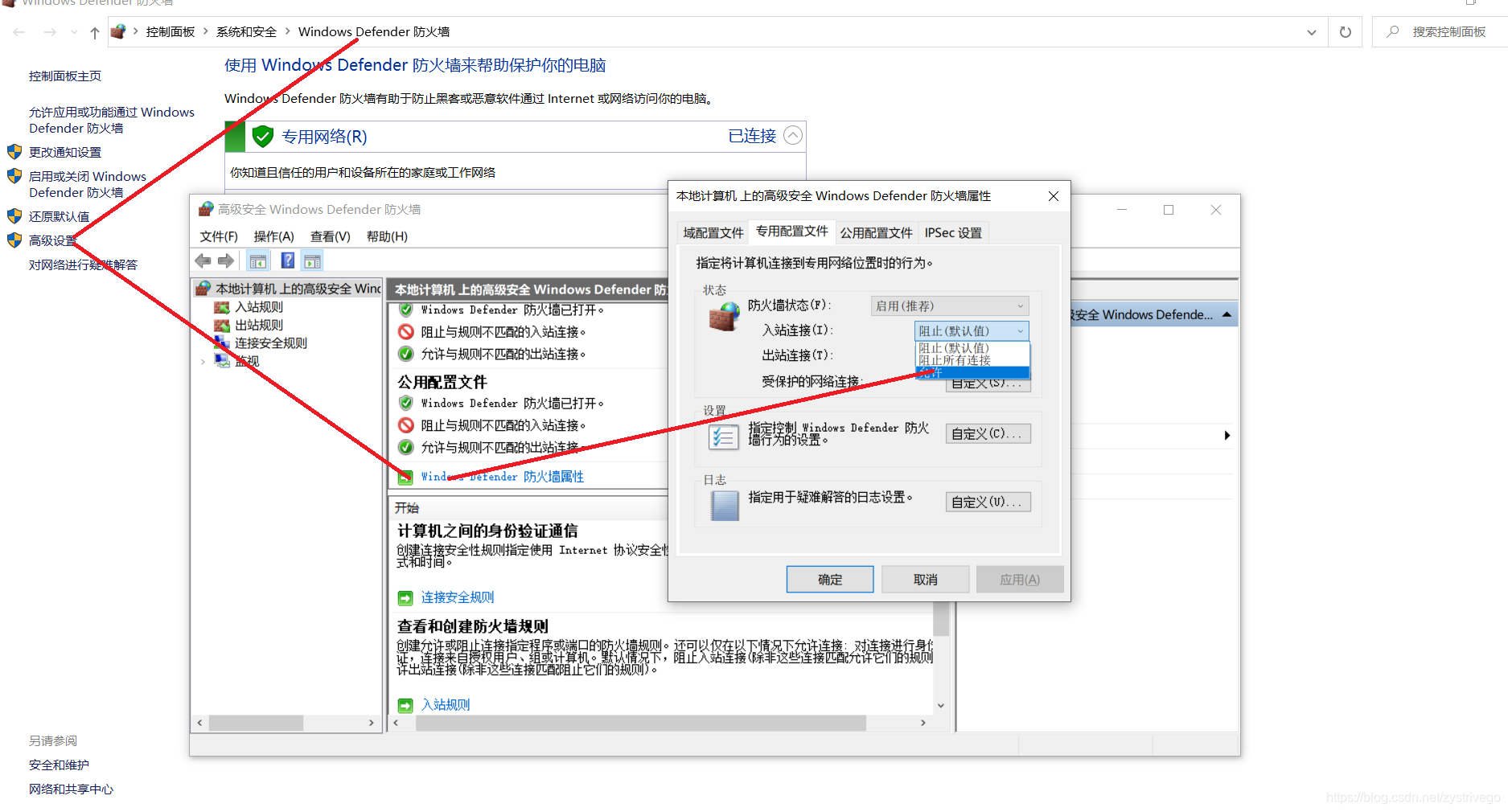Screen dimensions: 1508x812
Task: Click 自定义(U) logging customize button
Action: point(988,502)
